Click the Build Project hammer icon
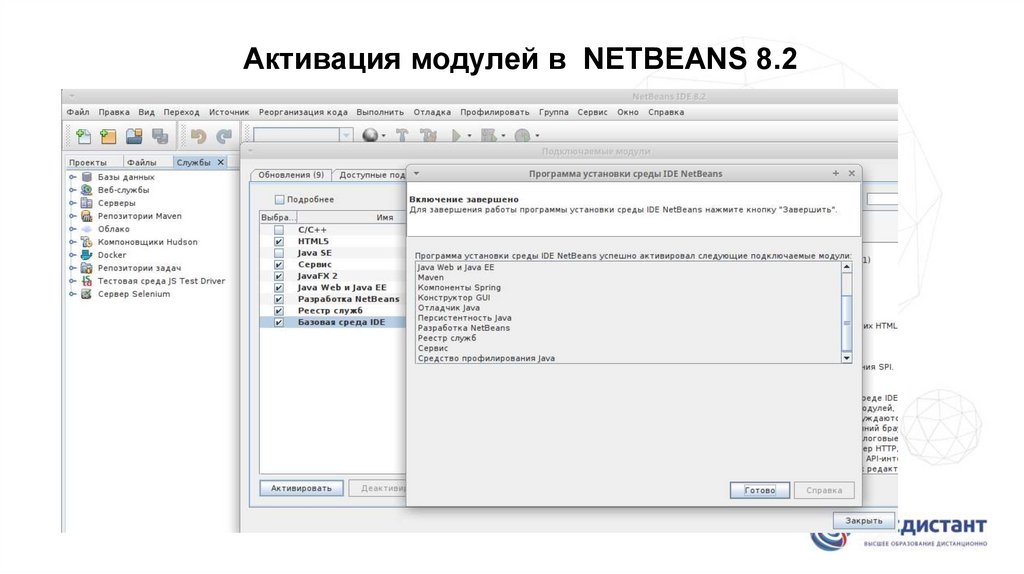Screen dimensions: 1024x574 402,135
